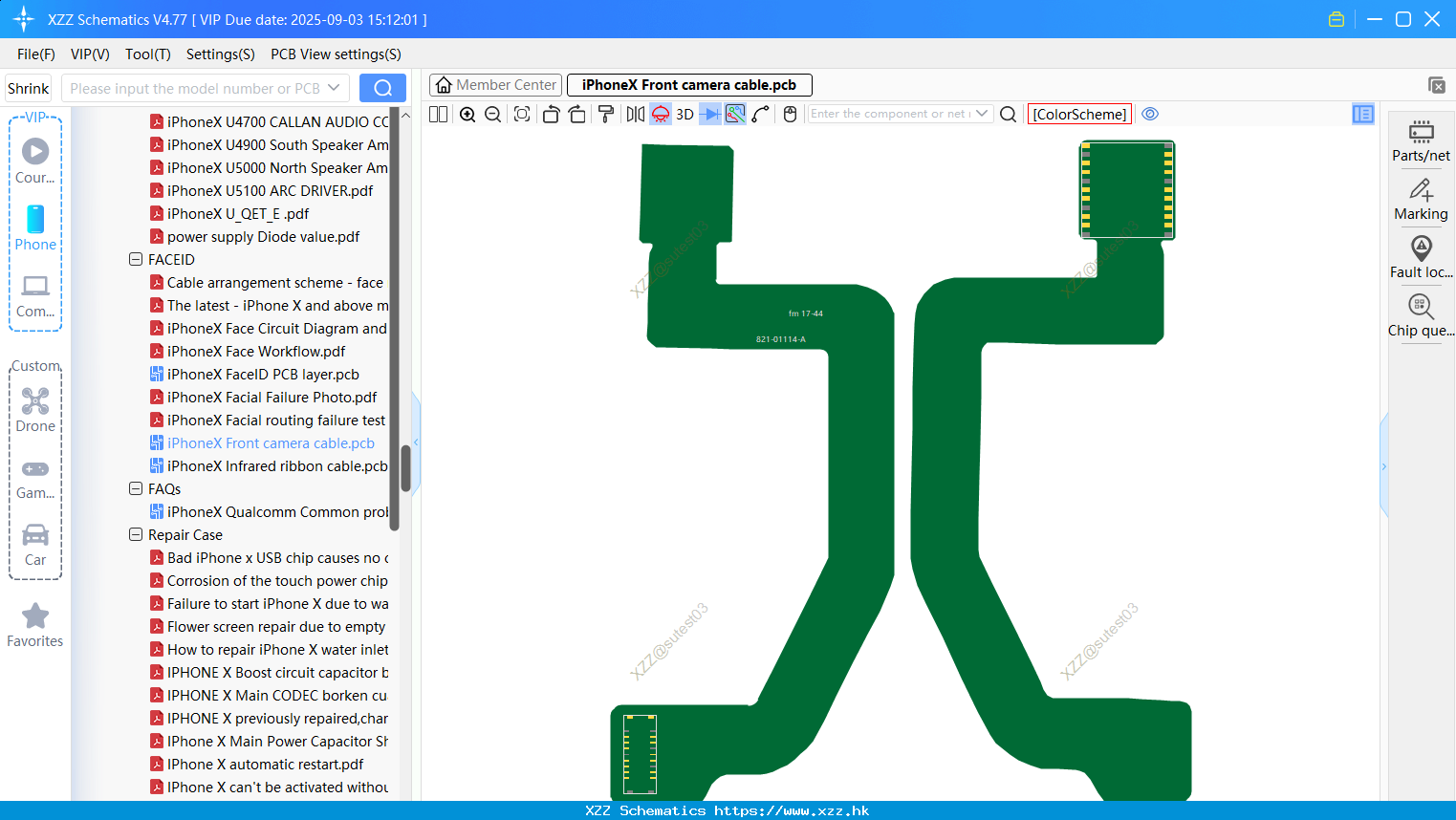Open iPhoneX U5100 ARC DRIVER.pdf
Screen dimensions: 1456x820
[270, 191]
